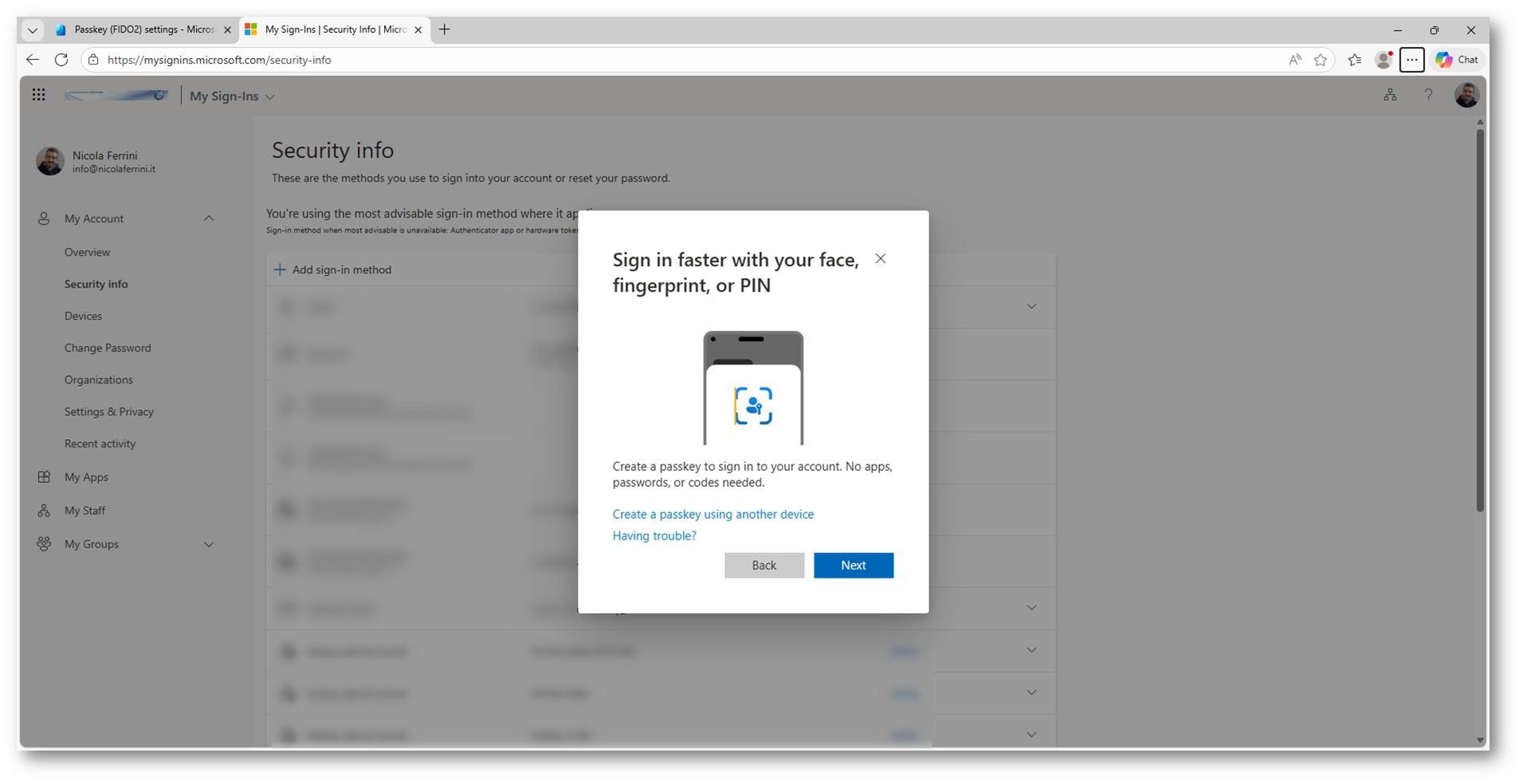This screenshot has height=784, width=1523.
Task: Open Recent activity in the sidebar
Action: click(x=100, y=443)
